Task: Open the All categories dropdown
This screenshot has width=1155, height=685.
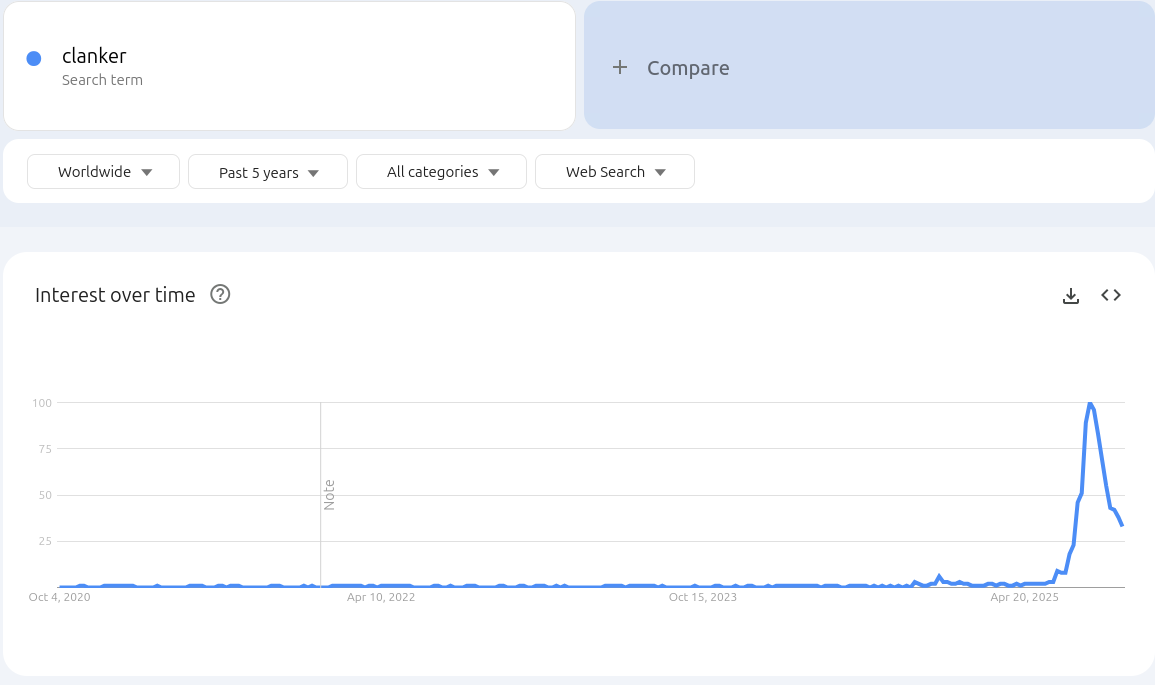Action: [x=441, y=172]
